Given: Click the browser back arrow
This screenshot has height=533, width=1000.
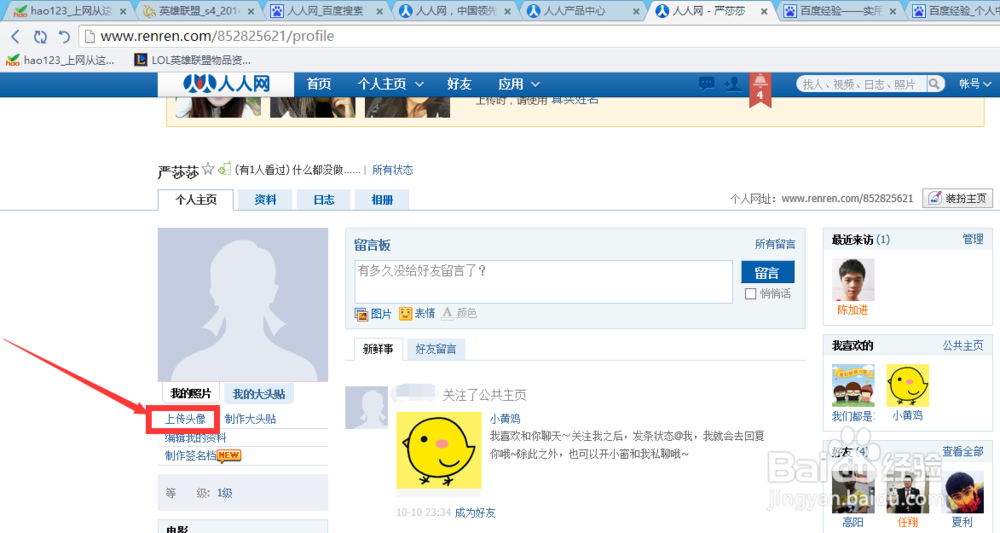Looking at the screenshot, I should point(15,36).
